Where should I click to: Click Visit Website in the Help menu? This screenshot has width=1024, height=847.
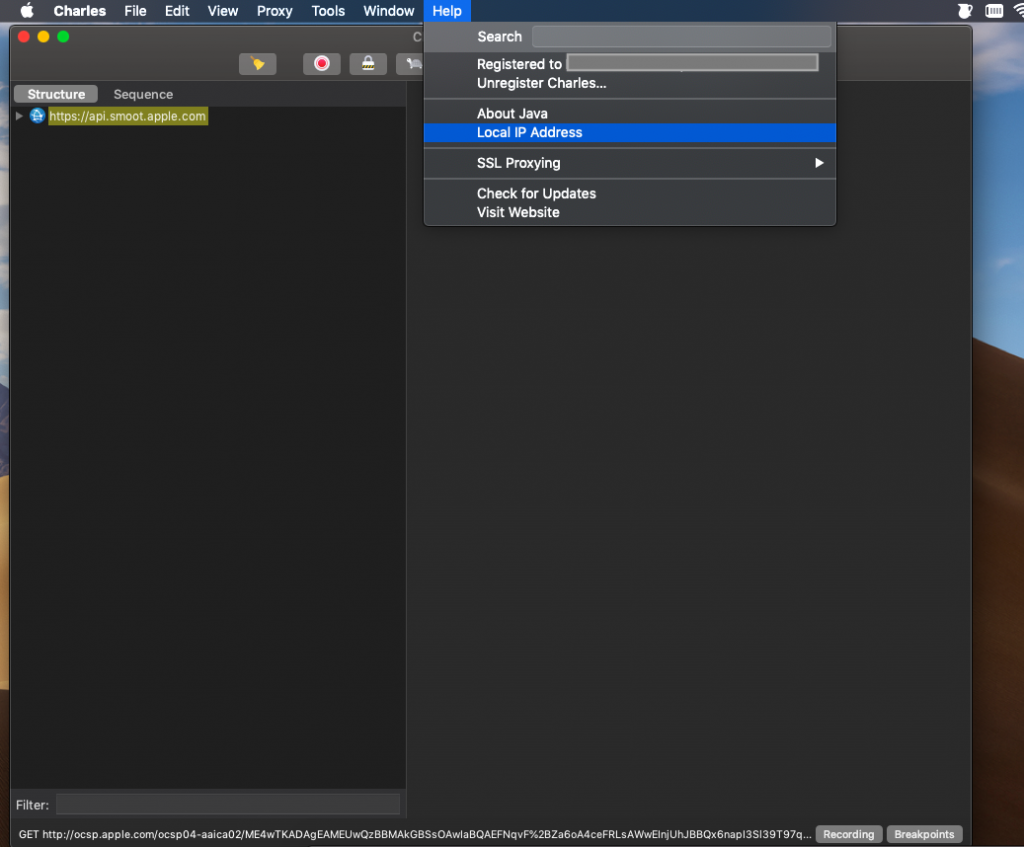(630, 212)
